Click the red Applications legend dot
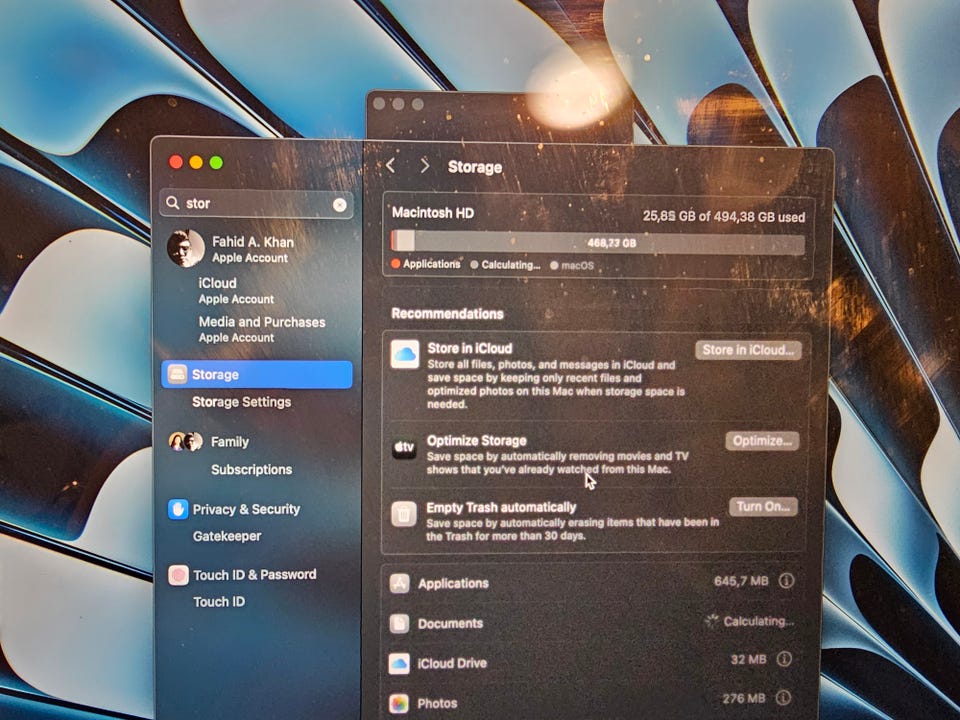 (x=396, y=264)
